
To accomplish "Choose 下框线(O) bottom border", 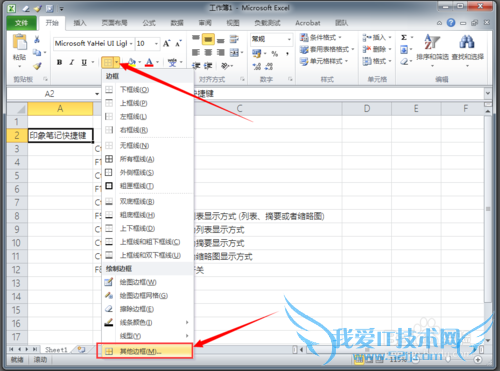I will [x=148, y=90].
